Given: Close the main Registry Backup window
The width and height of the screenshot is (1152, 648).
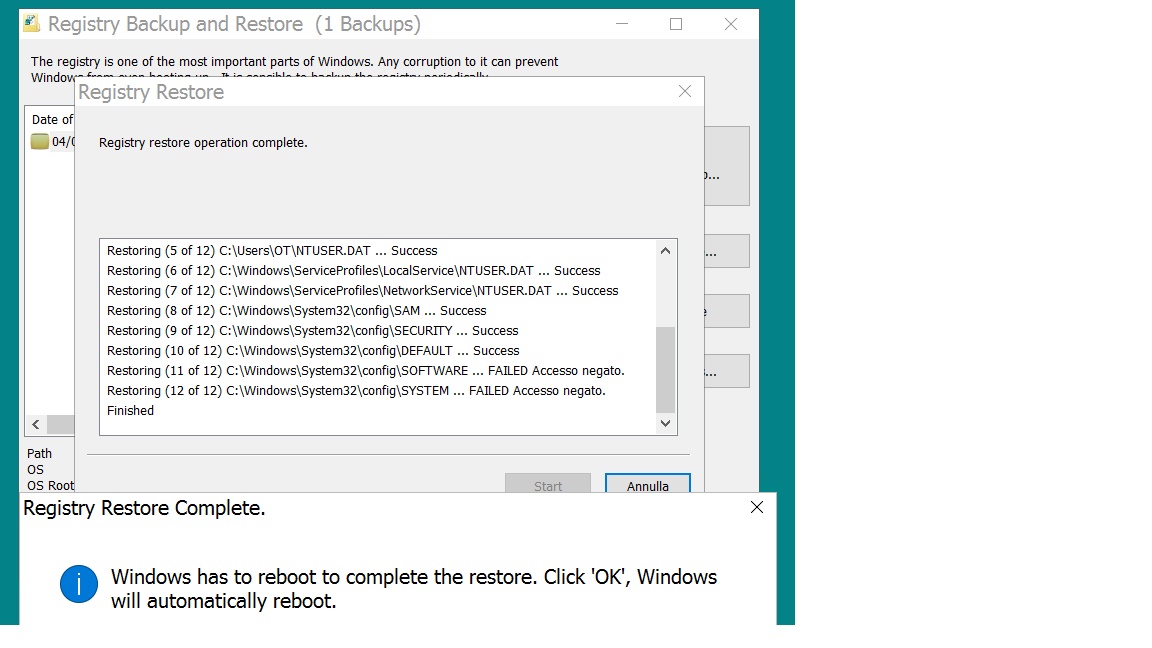Looking at the screenshot, I should pos(731,24).
